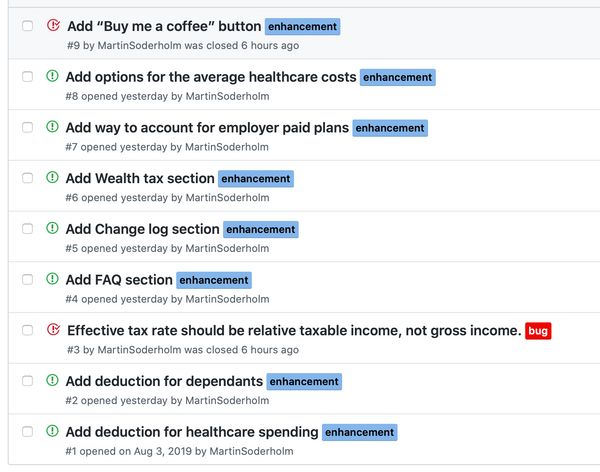Click closed issue icon for Effective tax rate bug
The height and width of the screenshot is (472, 600).
coord(53,329)
